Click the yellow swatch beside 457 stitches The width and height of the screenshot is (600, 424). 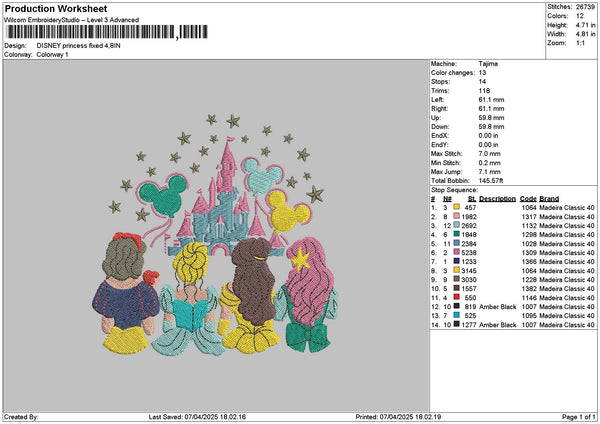pos(457,207)
